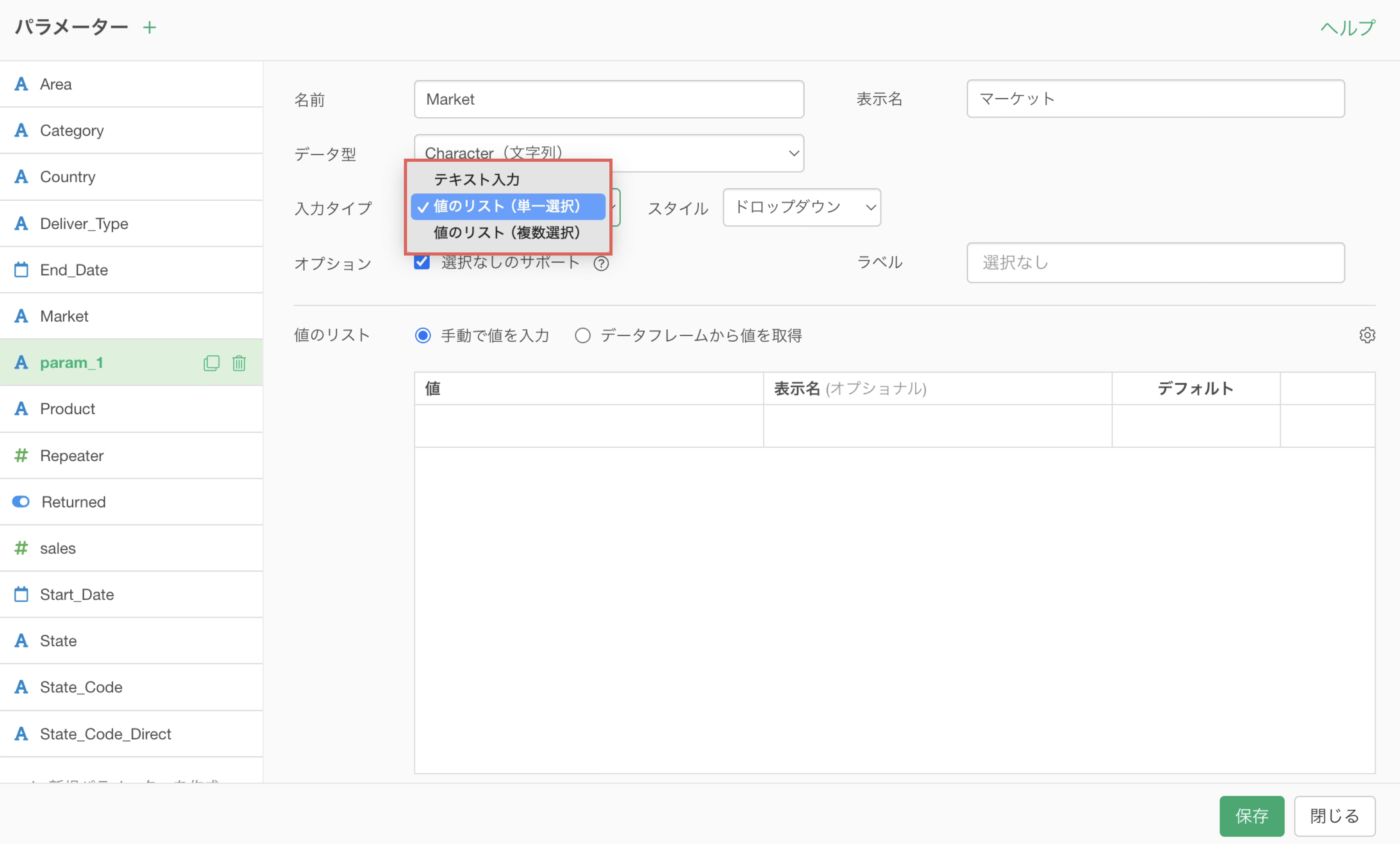Choose 値のリスト (単一選択) option
The image size is (1400, 844).
click(x=507, y=206)
